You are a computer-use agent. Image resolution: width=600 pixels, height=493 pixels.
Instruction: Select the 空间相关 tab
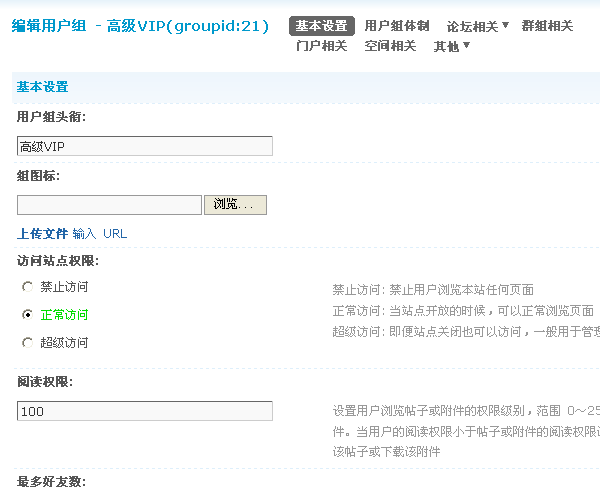(390, 46)
